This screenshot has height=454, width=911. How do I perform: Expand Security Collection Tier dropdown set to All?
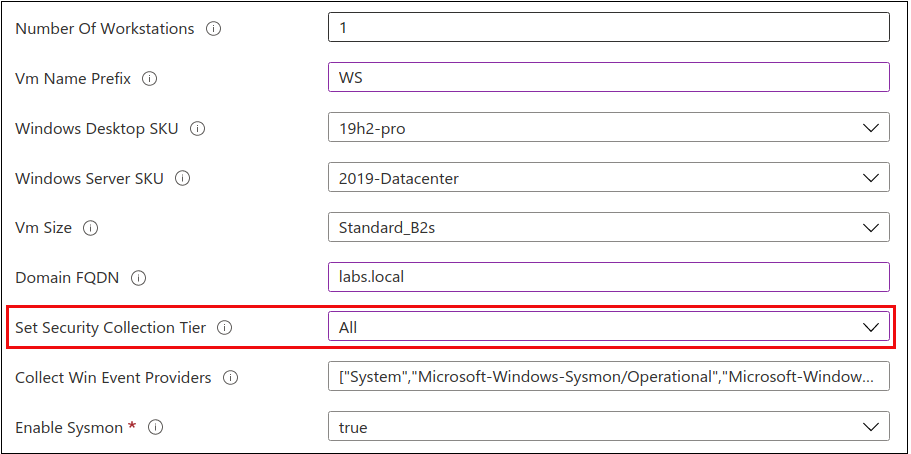[608, 327]
